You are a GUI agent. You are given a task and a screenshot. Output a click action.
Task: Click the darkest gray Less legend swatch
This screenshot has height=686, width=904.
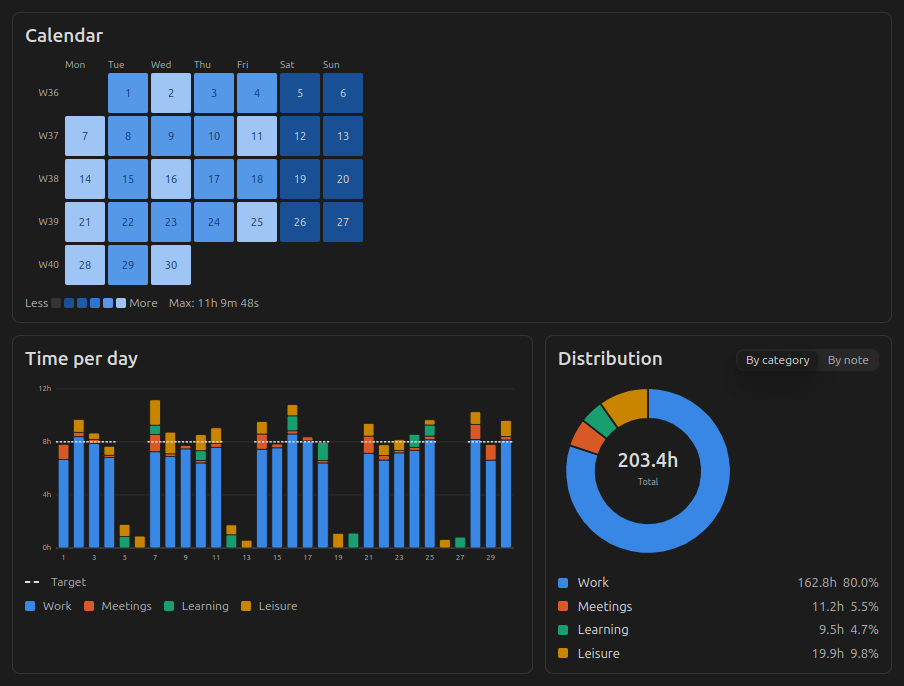coord(56,303)
